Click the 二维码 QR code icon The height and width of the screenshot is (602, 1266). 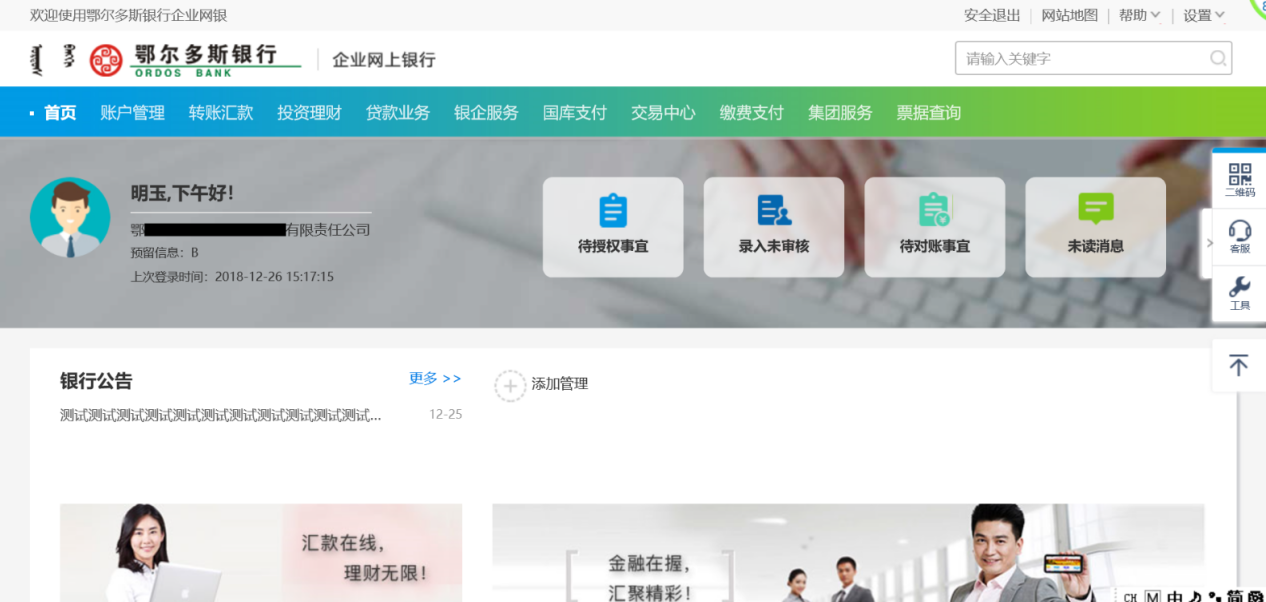[x=1239, y=176]
